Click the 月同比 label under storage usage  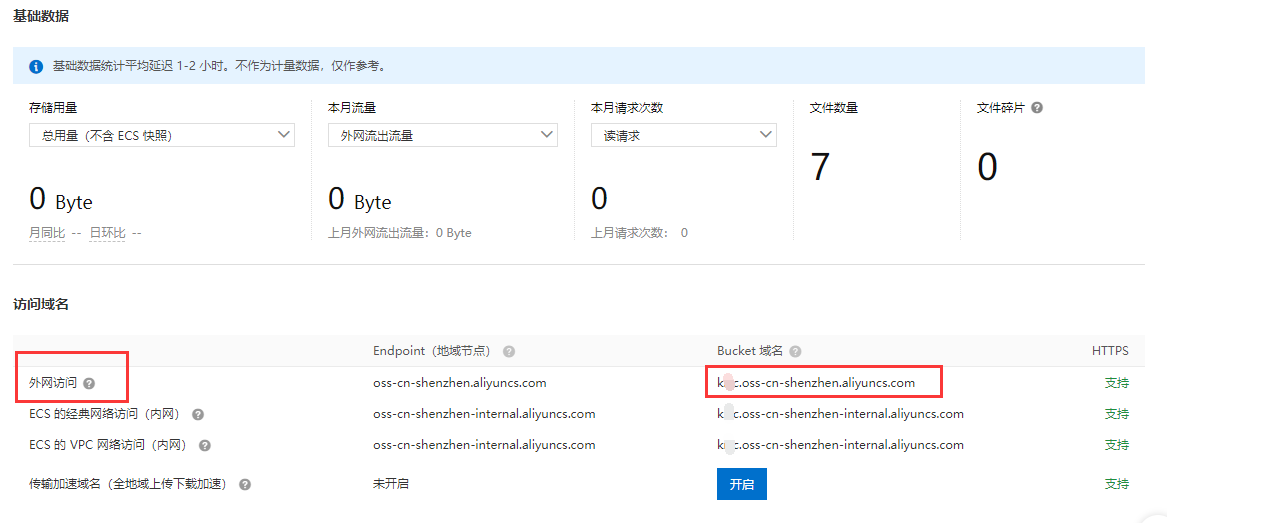coord(47,233)
